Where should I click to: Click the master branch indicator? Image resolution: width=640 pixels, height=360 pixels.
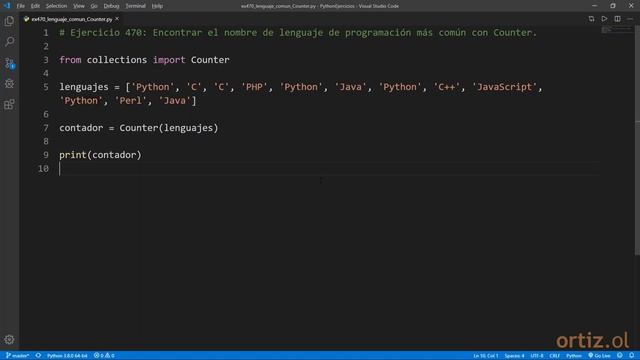pos(18,356)
